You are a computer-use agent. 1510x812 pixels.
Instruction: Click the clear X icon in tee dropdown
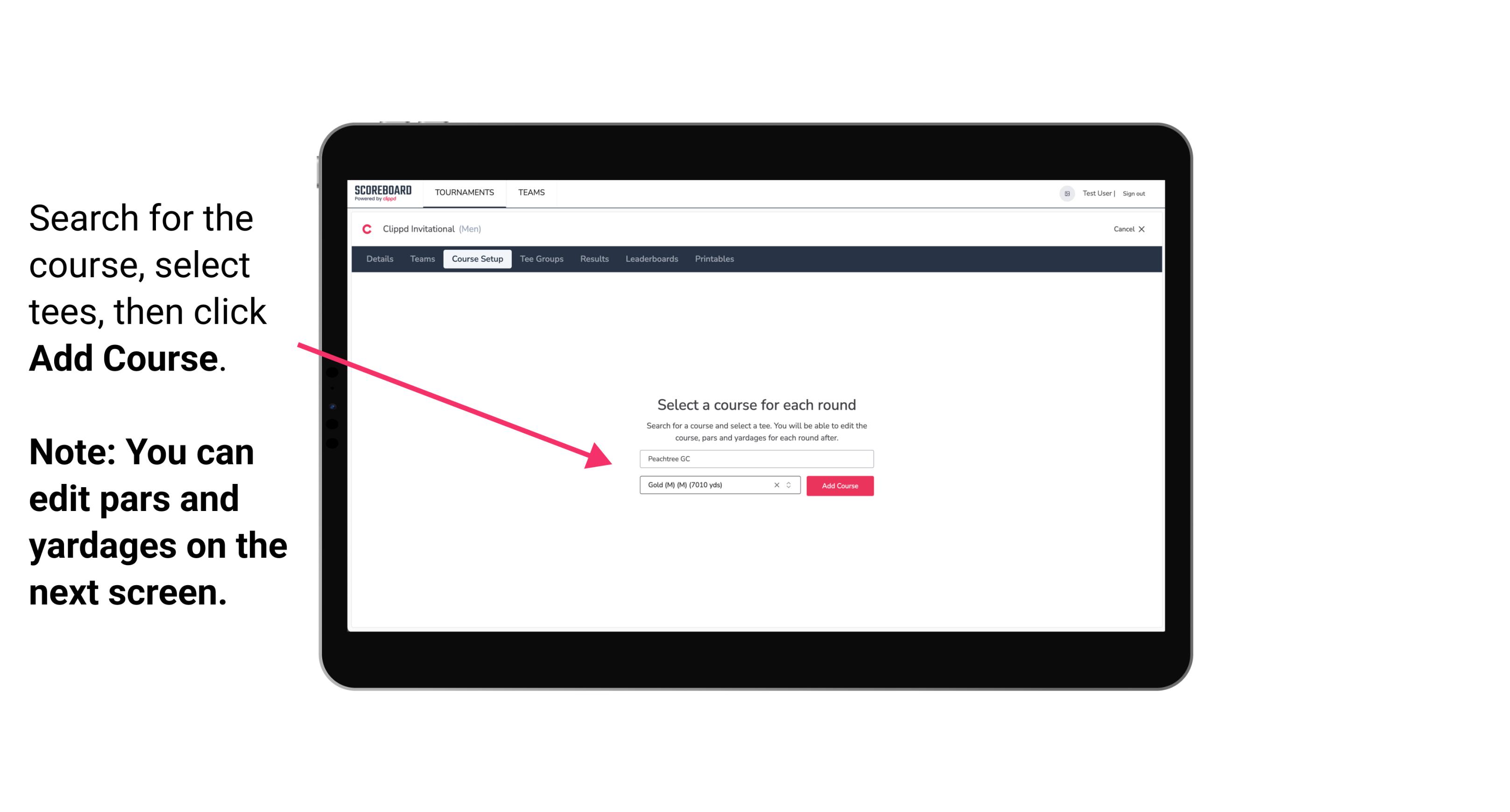[x=776, y=486]
